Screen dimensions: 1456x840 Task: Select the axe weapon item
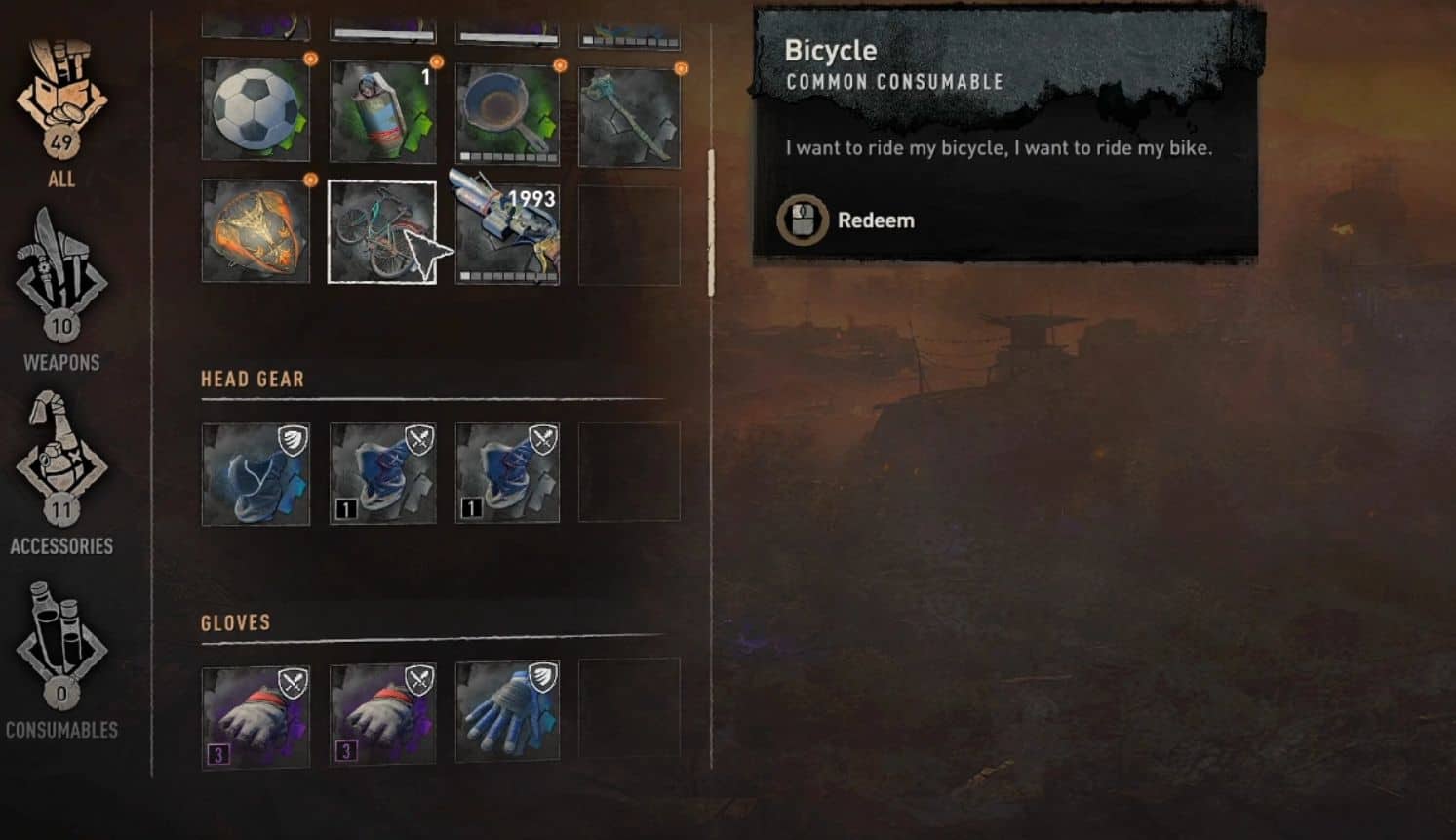pos(629,117)
